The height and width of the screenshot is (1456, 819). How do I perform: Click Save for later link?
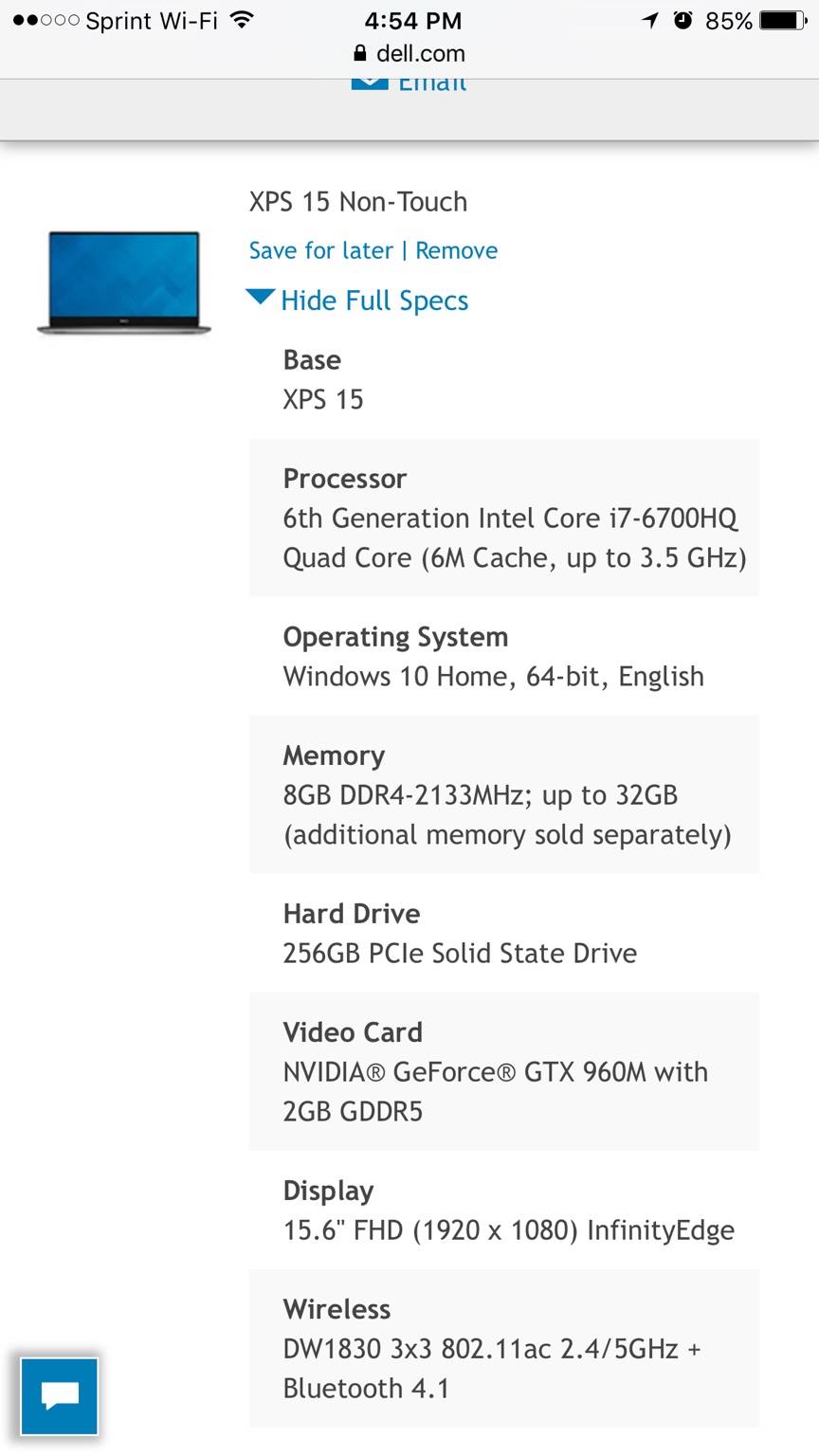click(x=320, y=250)
